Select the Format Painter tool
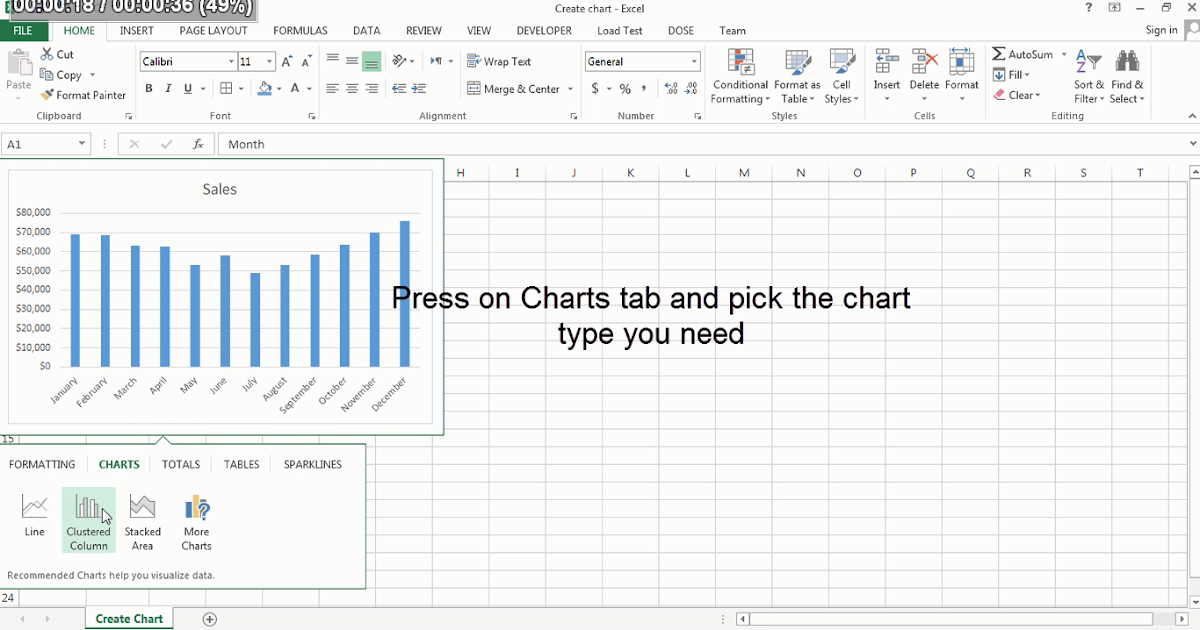Screen dimensions: 1200x630 [x=83, y=95]
